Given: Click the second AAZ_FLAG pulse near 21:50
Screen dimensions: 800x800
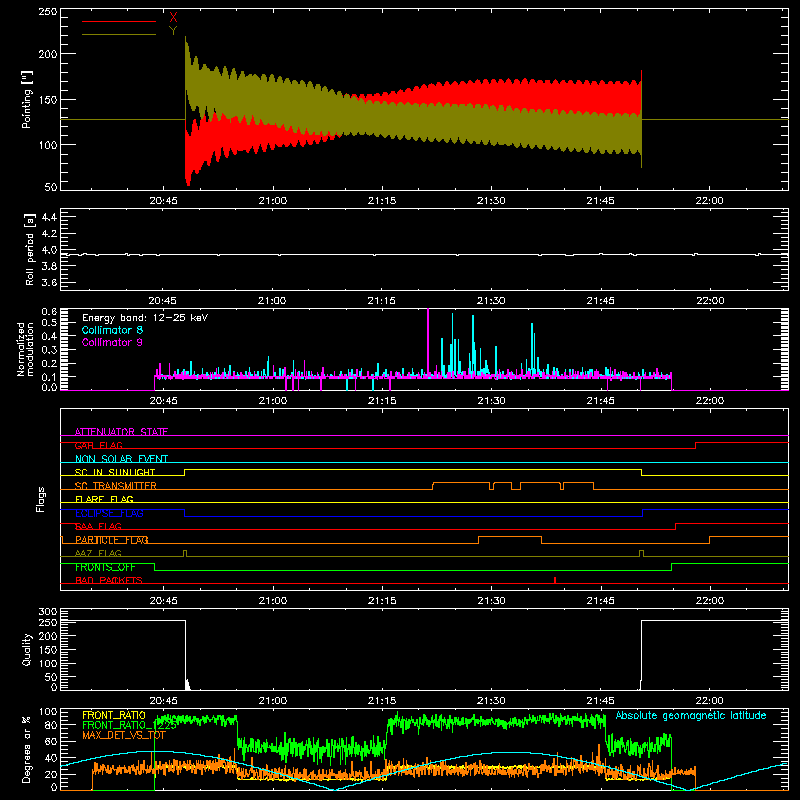Looking at the screenshot, I should (x=641, y=553).
